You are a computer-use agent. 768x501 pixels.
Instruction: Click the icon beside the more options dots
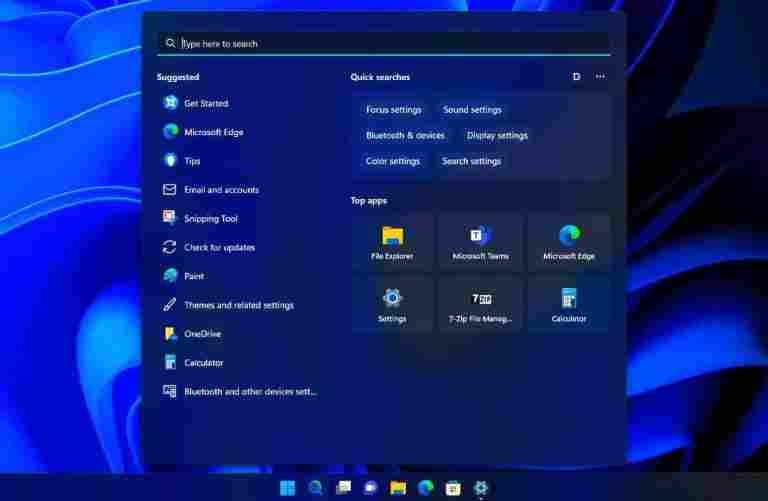576,76
